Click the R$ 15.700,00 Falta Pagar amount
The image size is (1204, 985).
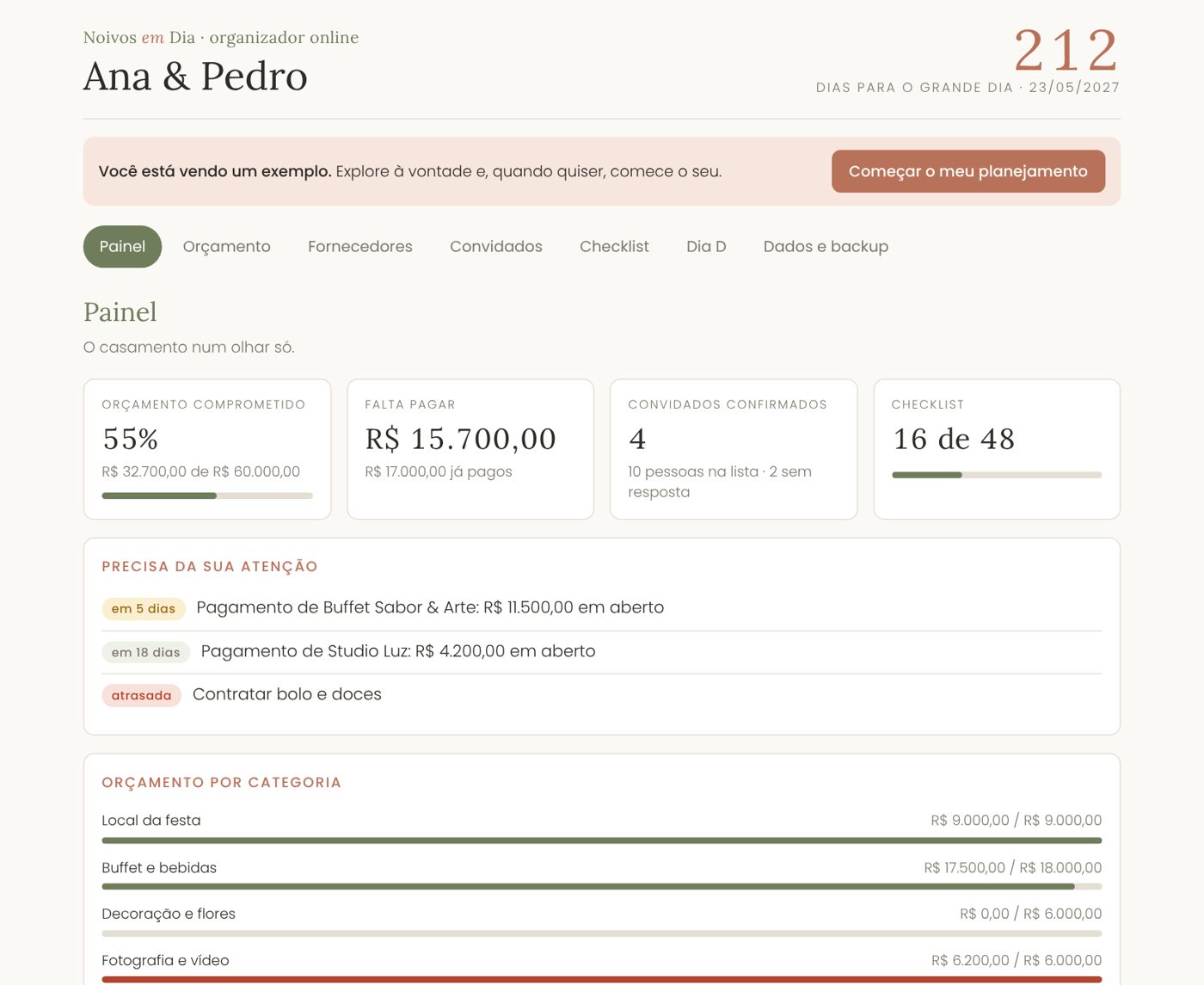(460, 439)
